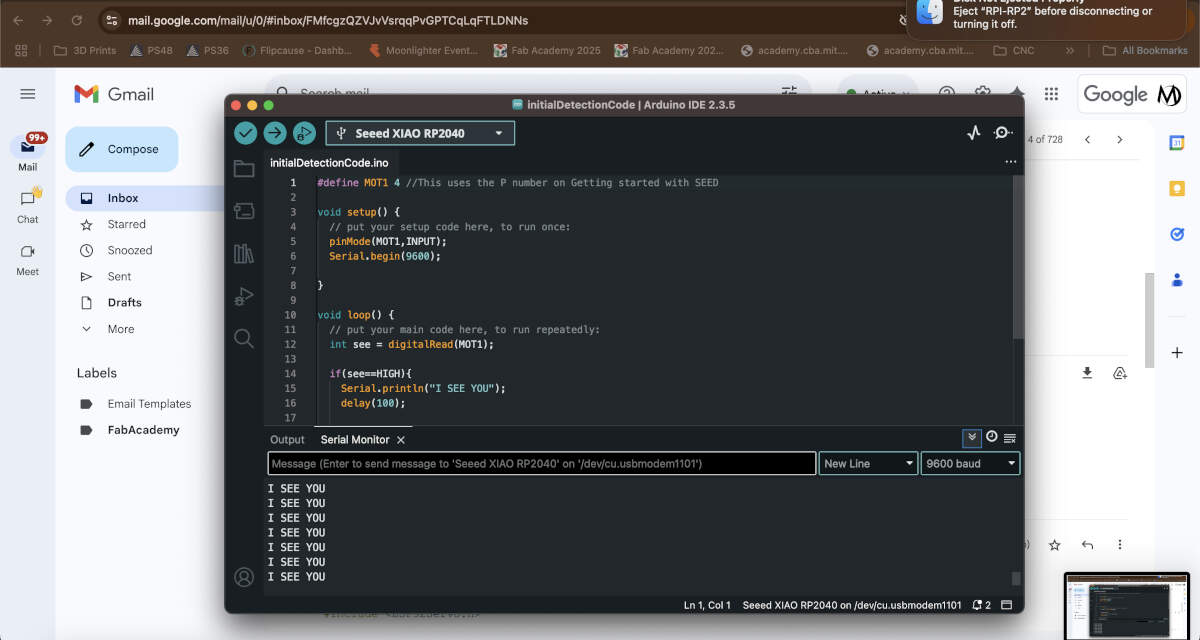1200x640 pixels.
Task: Click the board and port status text
Action: [x=852, y=605]
